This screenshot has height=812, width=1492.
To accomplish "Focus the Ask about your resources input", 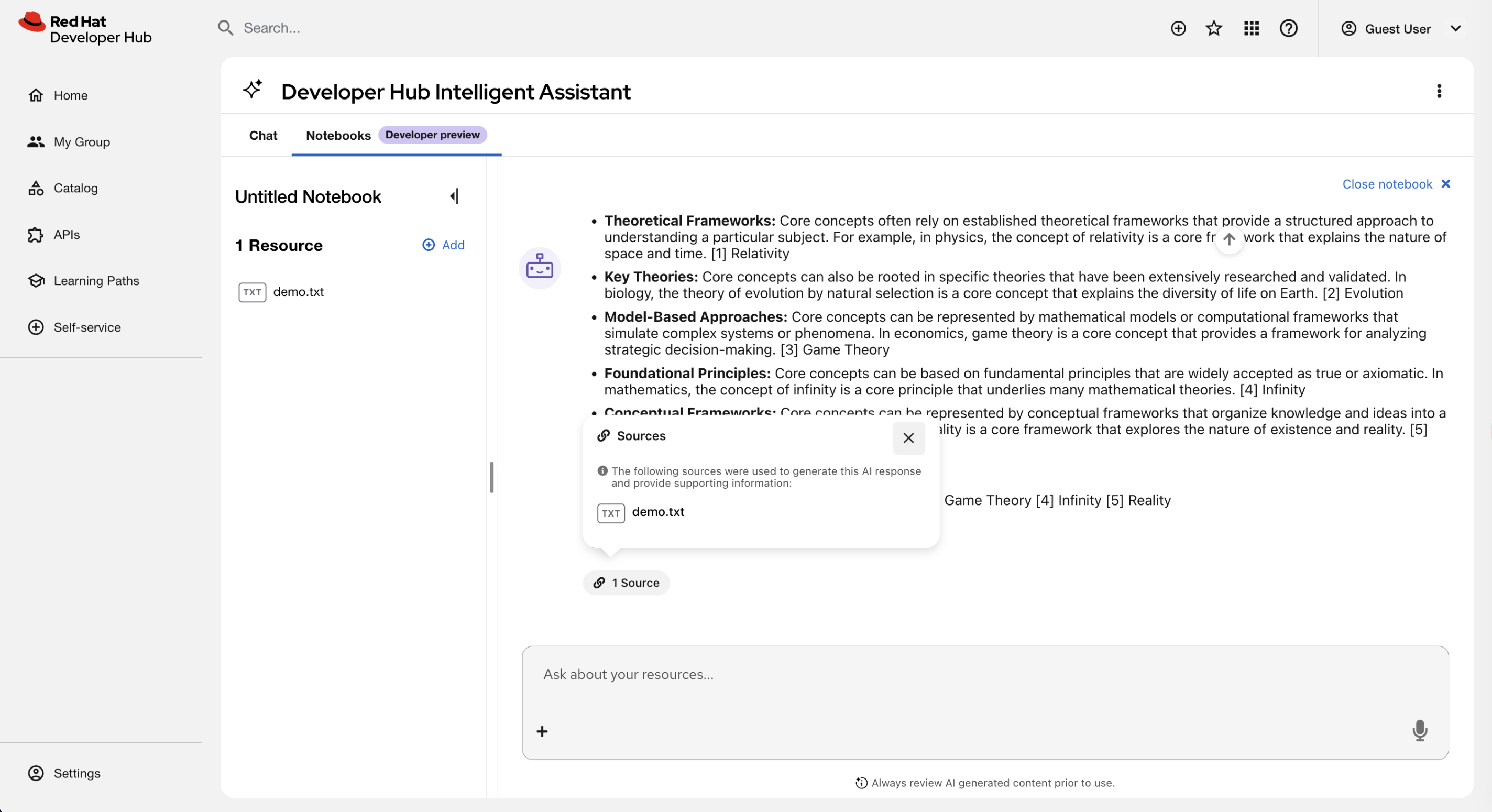I will click(x=985, y=675).
